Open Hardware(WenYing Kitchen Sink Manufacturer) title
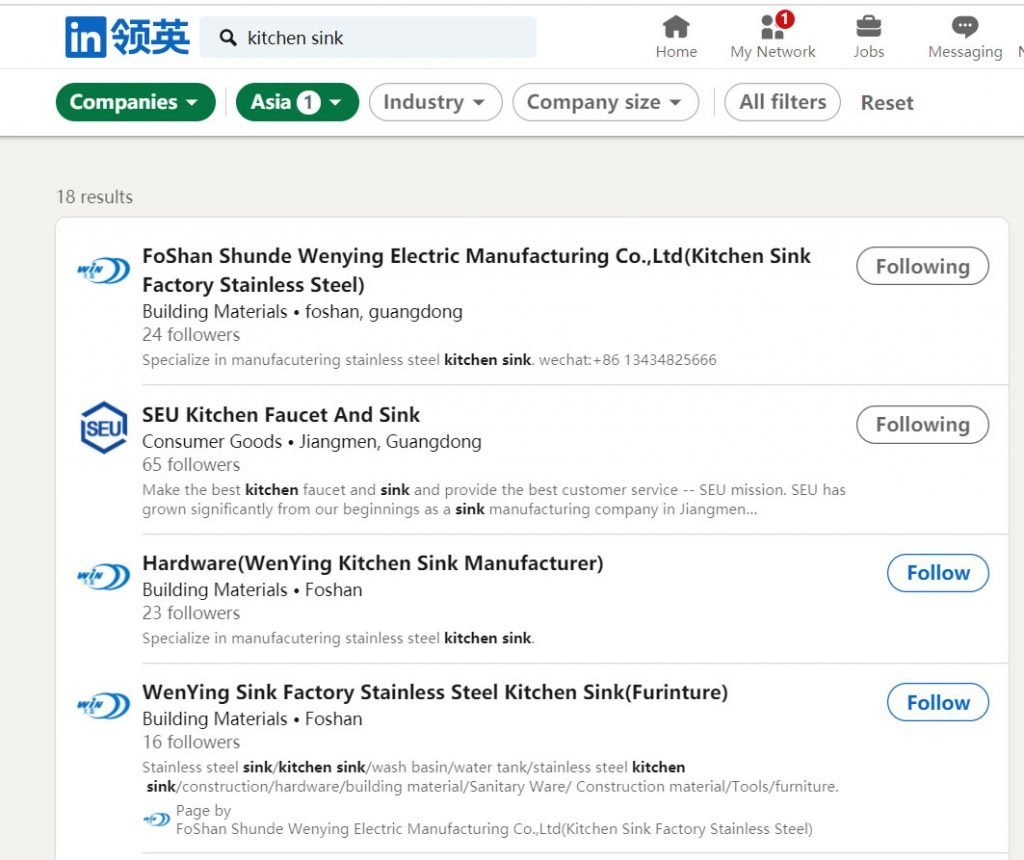Viewport: 1024px width, 860px height. 373,563
